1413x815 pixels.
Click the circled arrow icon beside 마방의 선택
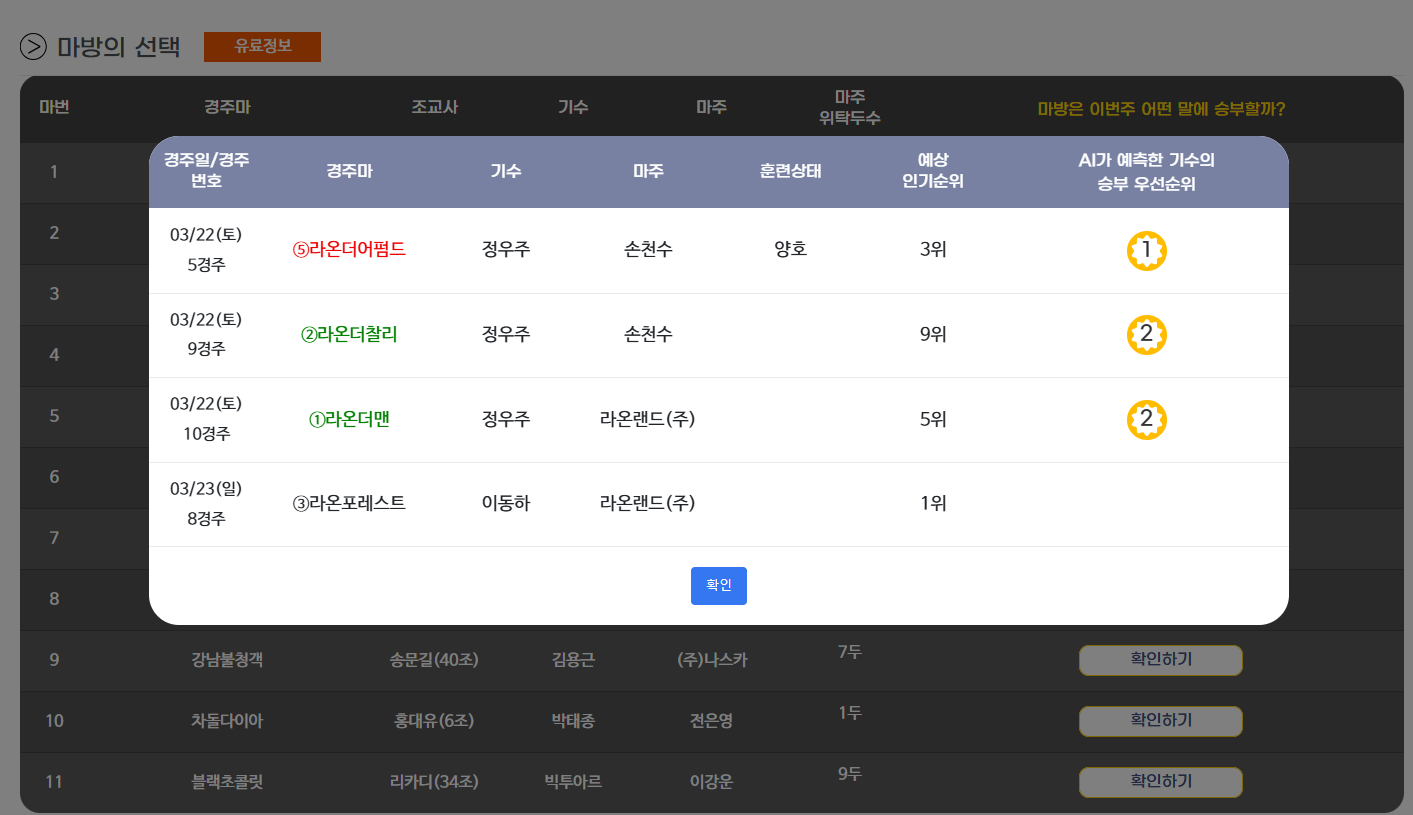[33, 47]
